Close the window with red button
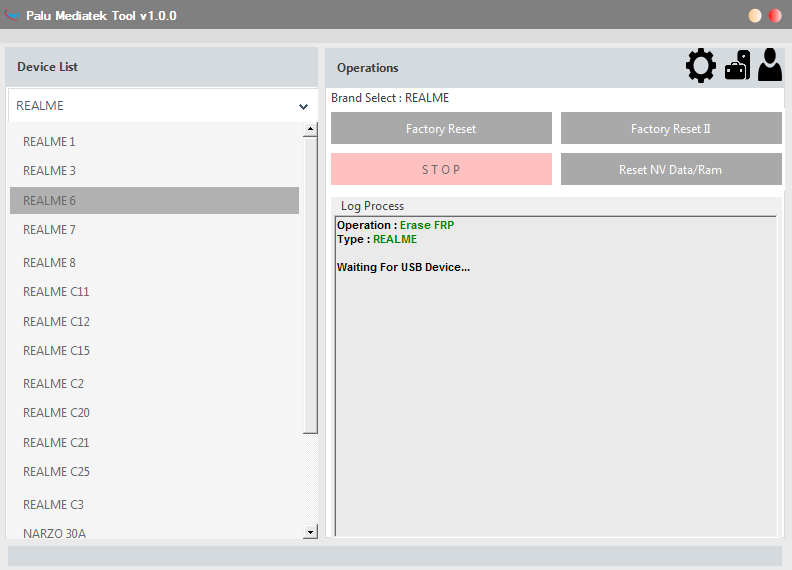This screenshot has width=792, height=570. click(775, 16)
